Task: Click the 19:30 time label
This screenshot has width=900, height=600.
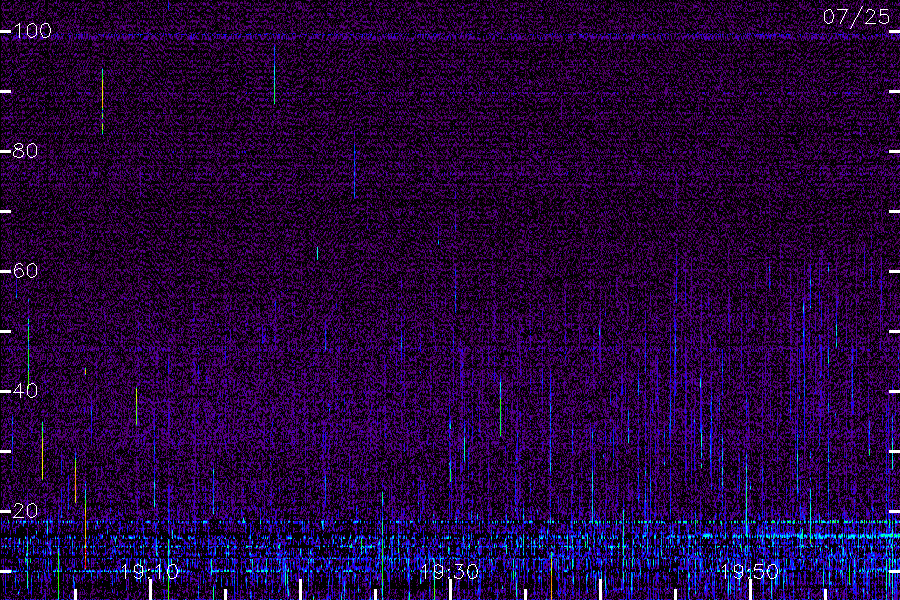Action: (449, 571)
